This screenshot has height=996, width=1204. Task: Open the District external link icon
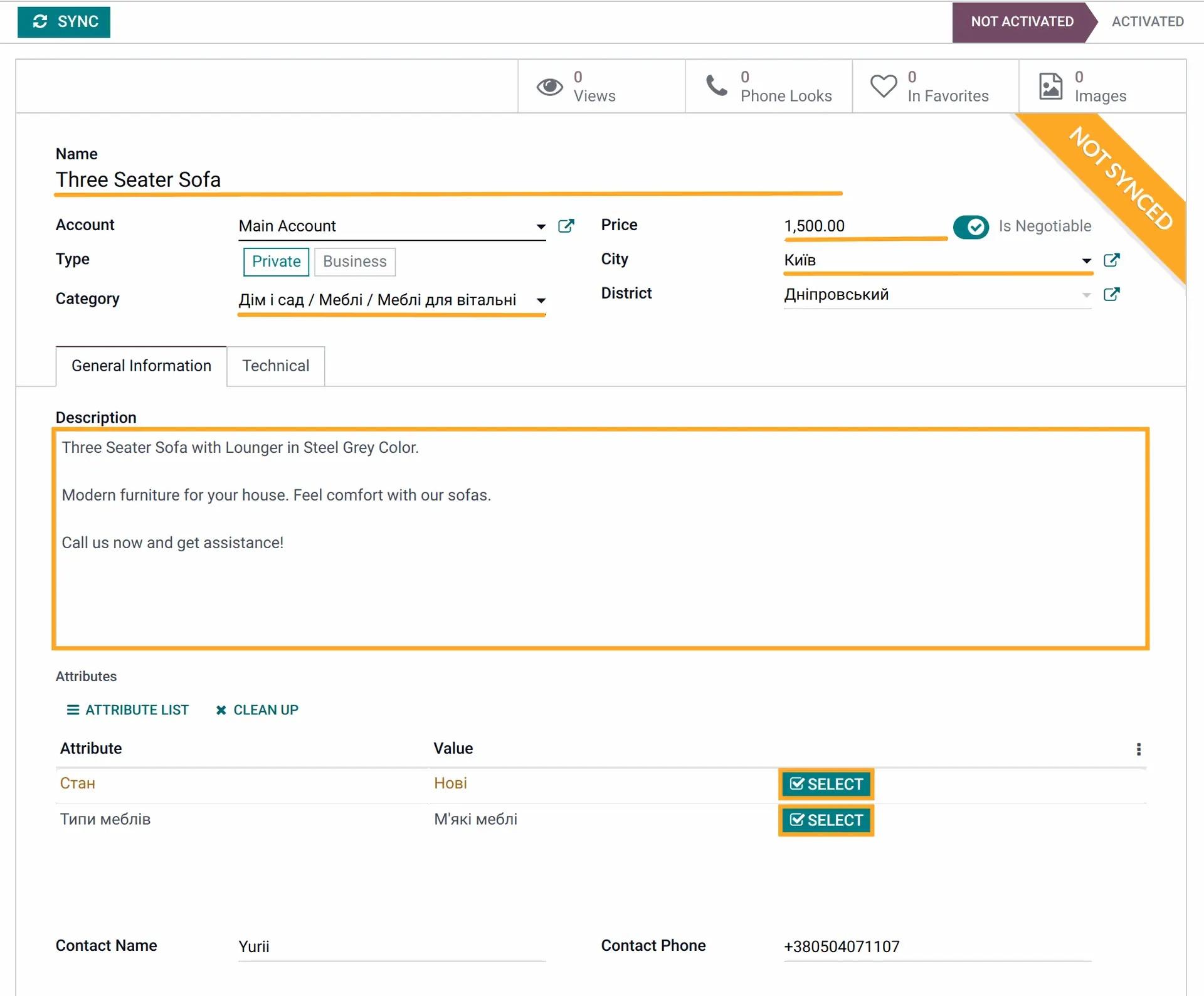1111,294
